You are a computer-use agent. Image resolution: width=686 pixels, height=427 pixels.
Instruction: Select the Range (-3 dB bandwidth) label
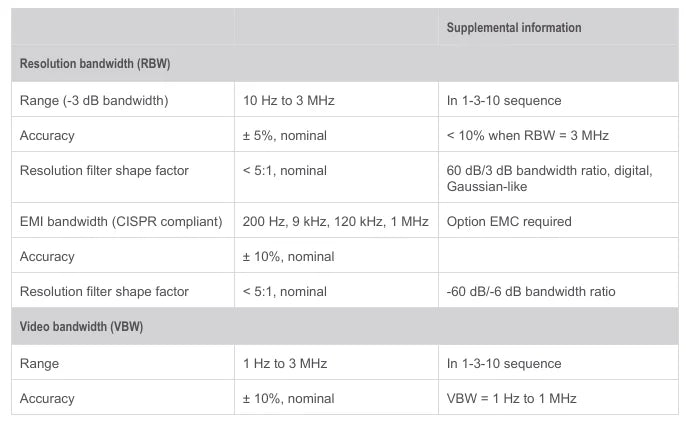(94, 100)
